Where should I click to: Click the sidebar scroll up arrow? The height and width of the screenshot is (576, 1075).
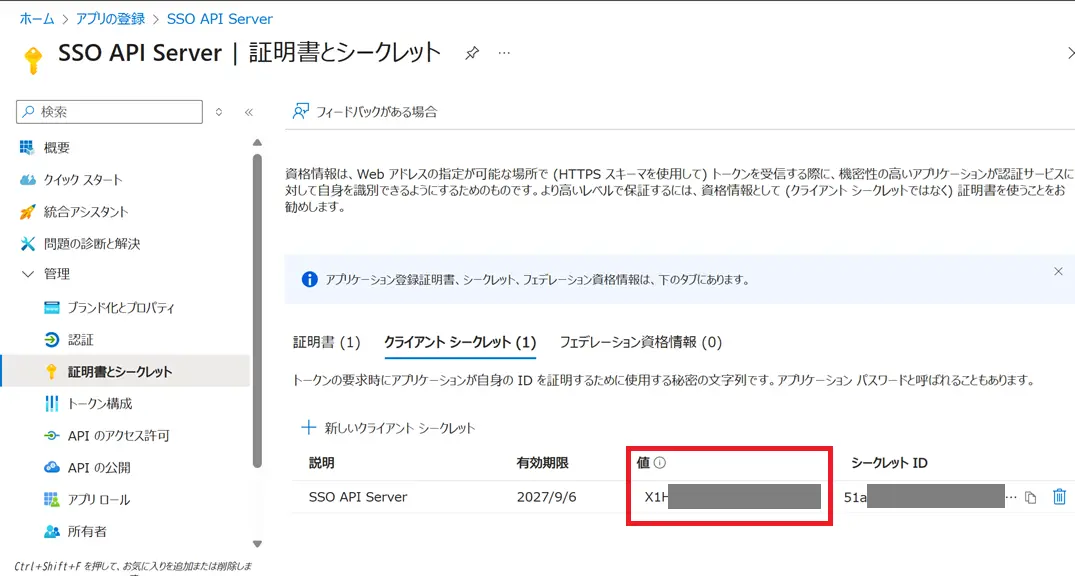click(257, 143)
